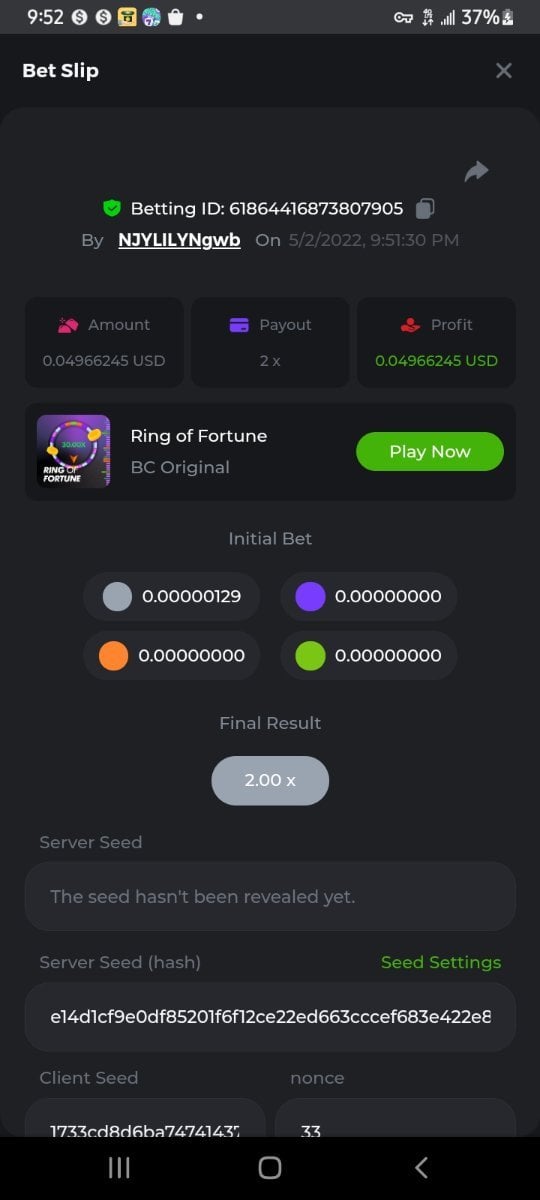This screenshot has height=1200, width=540.
Task: Tap the 2.00 x final result pill
Action: 270,780
